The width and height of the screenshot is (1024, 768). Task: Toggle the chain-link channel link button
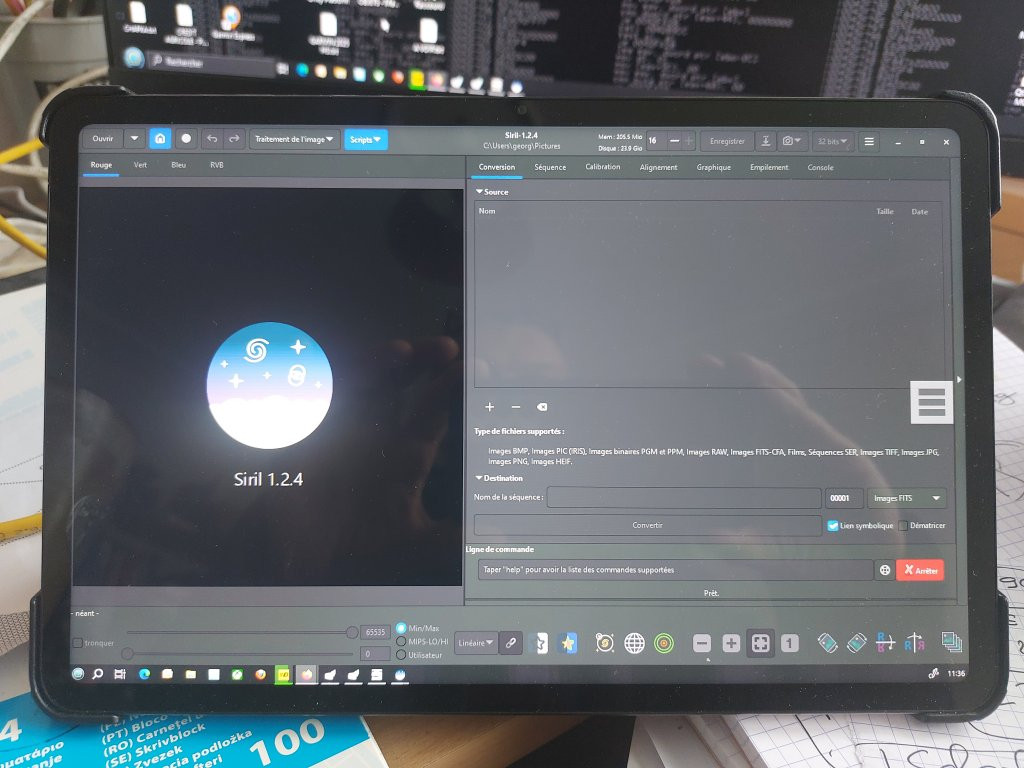tap(511, 643)
